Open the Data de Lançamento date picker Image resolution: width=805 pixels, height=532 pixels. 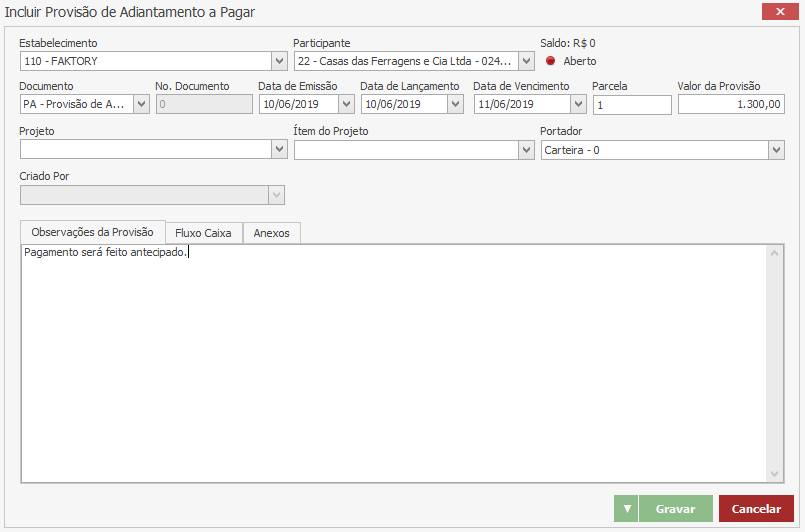(455, 104)
